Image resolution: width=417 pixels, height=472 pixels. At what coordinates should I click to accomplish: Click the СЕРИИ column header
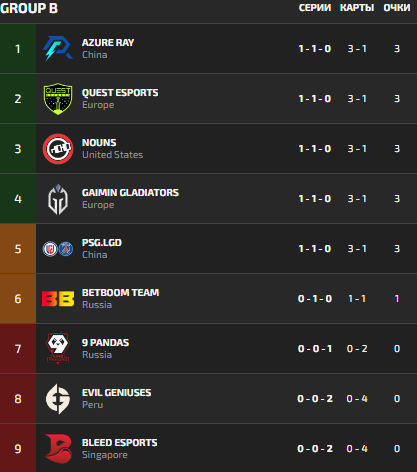[x=315, y=8]
